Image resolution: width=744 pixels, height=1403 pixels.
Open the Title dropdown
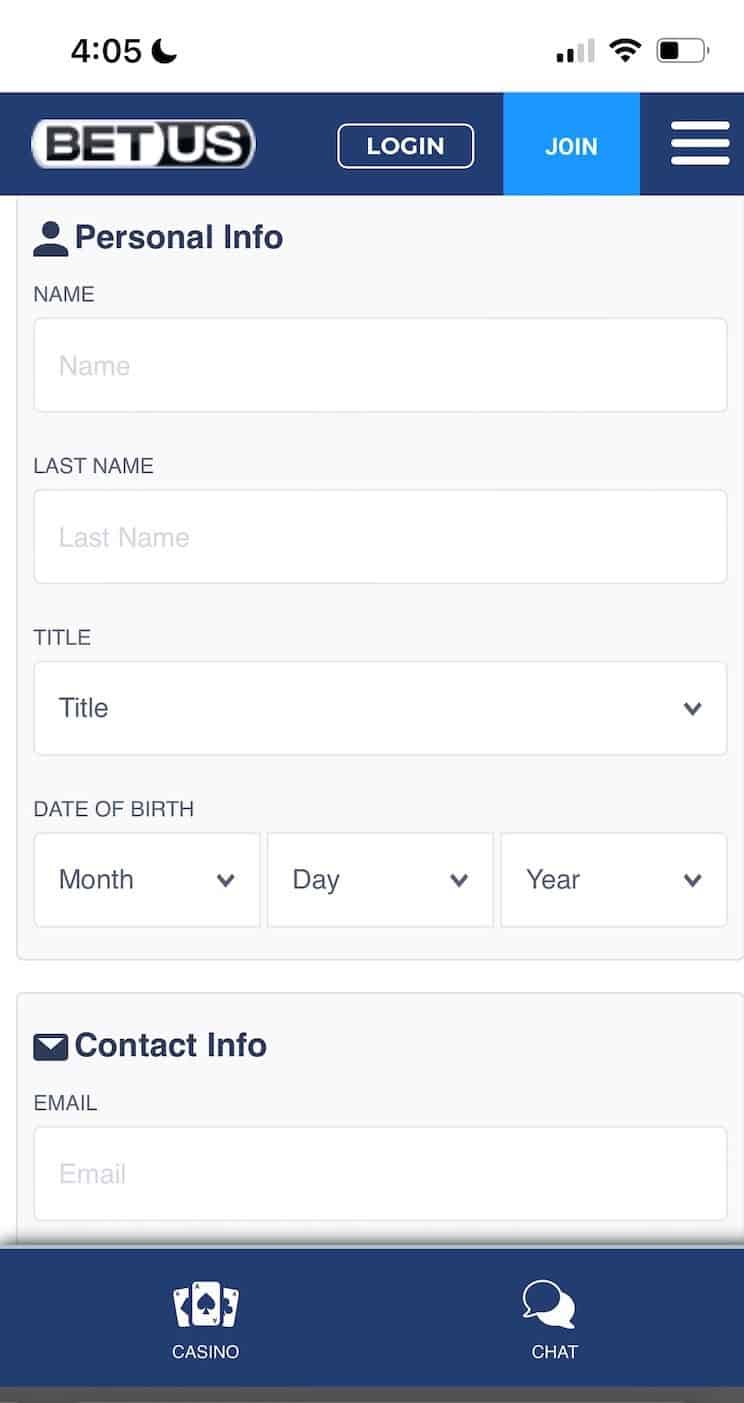point(380,708)
